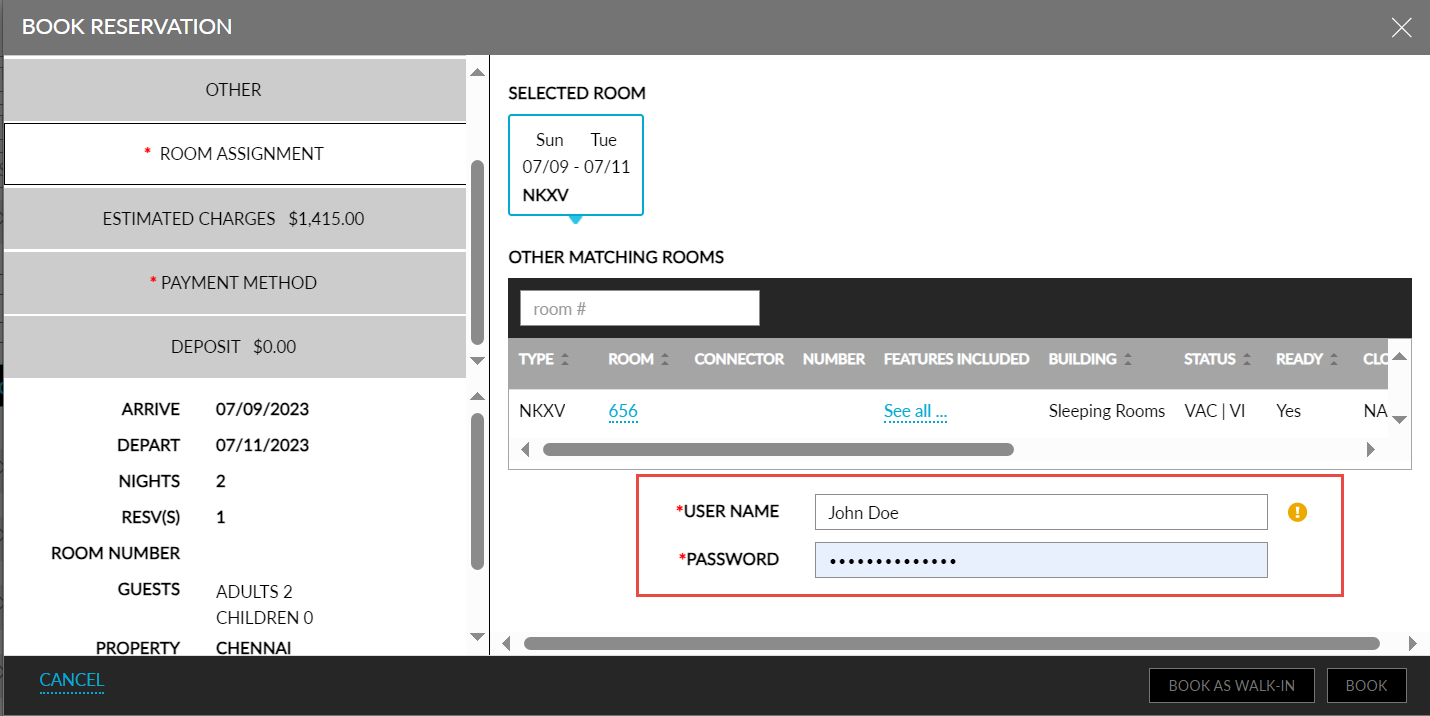Click into the USER NAME field
This screenshot has height=716, width=1430.
[1041, 512]
